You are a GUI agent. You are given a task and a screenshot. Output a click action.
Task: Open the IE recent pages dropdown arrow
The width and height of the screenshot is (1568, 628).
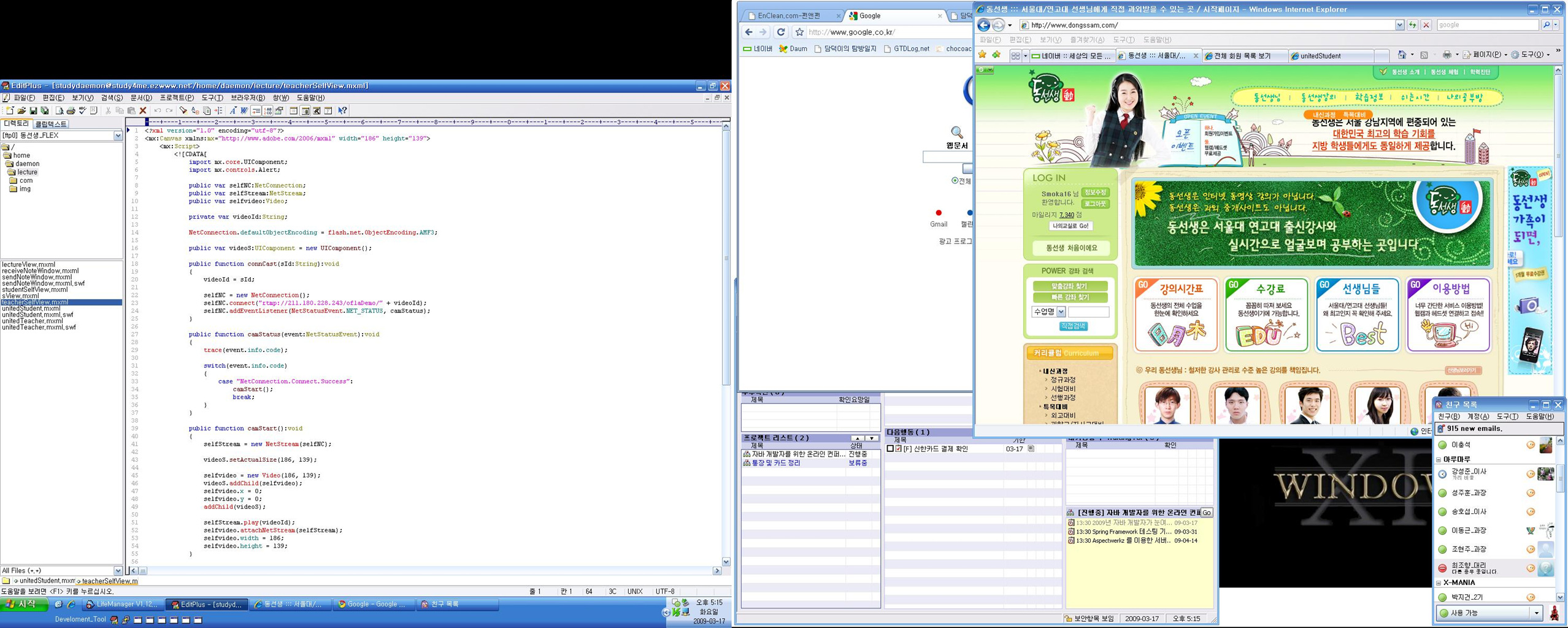coord(1010,25)
